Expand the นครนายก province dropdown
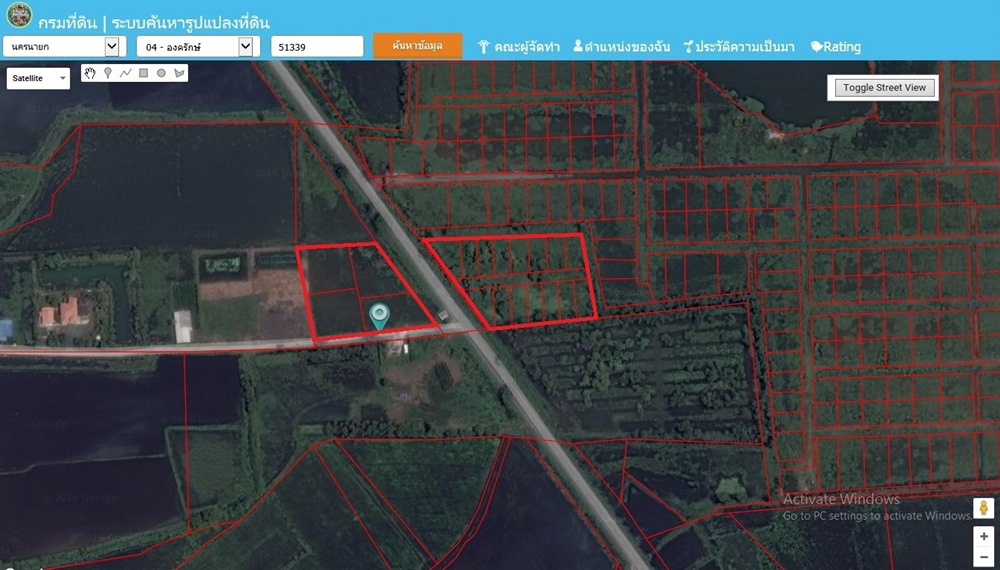The image size is (1000, 570). (x=62, y=47)
